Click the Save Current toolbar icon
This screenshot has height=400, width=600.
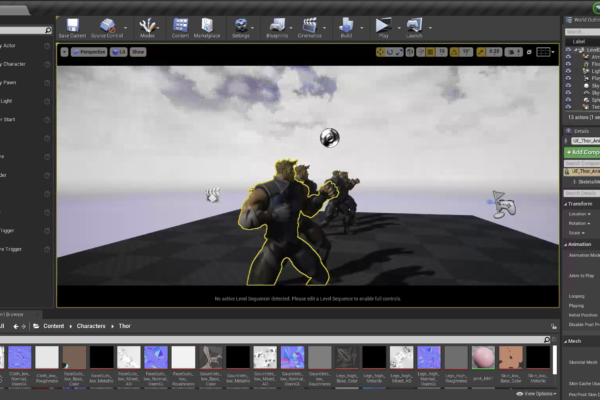(72, 25)
